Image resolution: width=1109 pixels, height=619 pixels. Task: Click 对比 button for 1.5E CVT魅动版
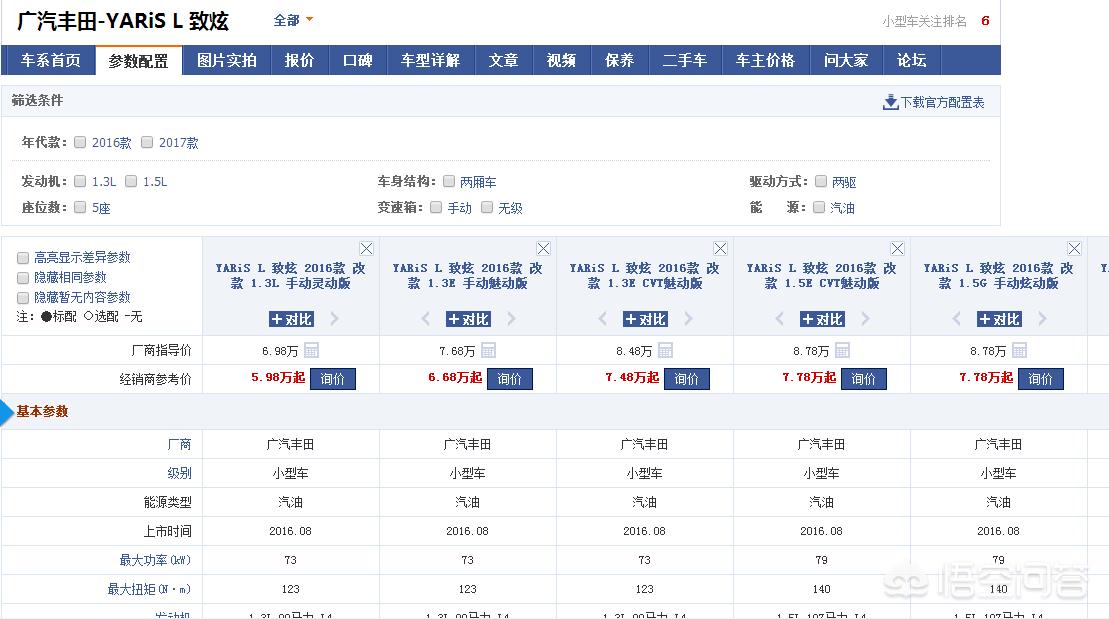point(822,319)
